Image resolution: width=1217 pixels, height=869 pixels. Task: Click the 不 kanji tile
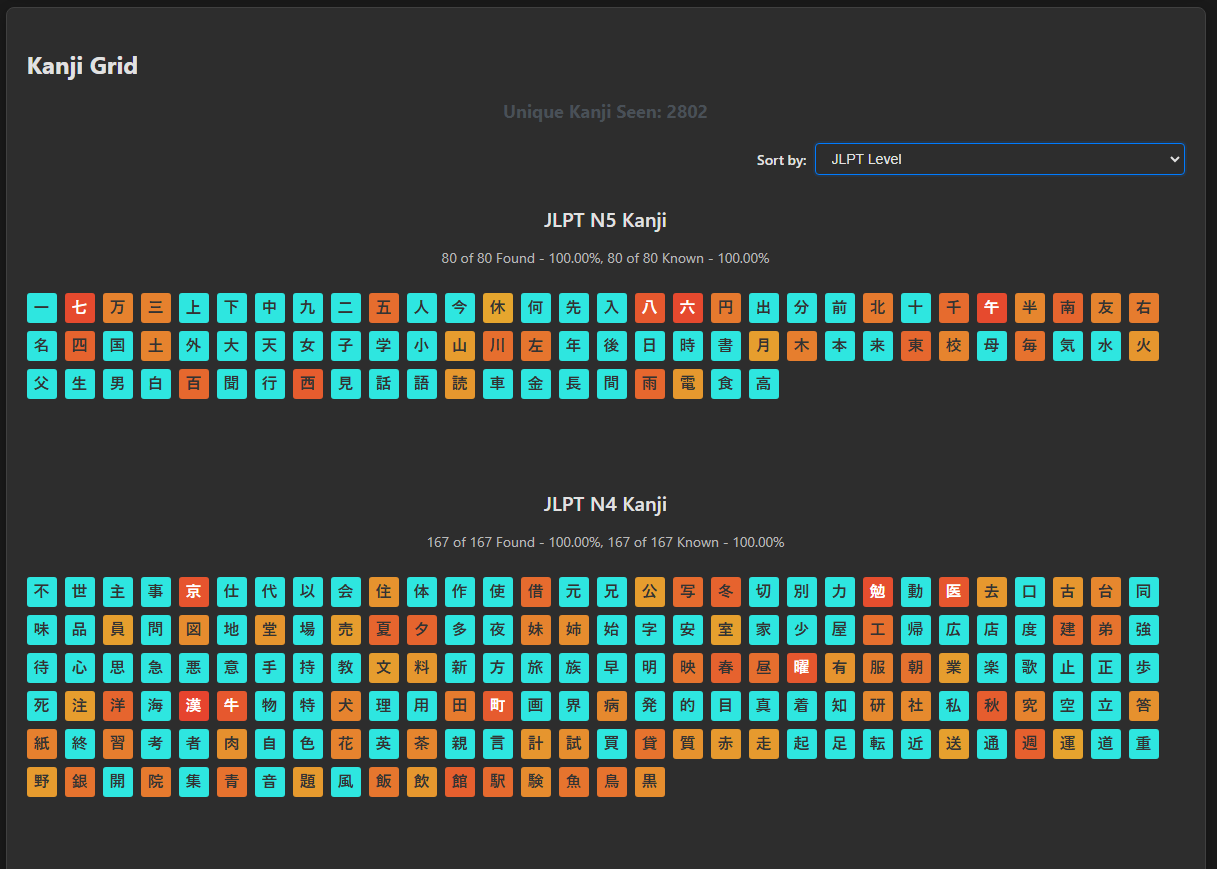point(42,592)
